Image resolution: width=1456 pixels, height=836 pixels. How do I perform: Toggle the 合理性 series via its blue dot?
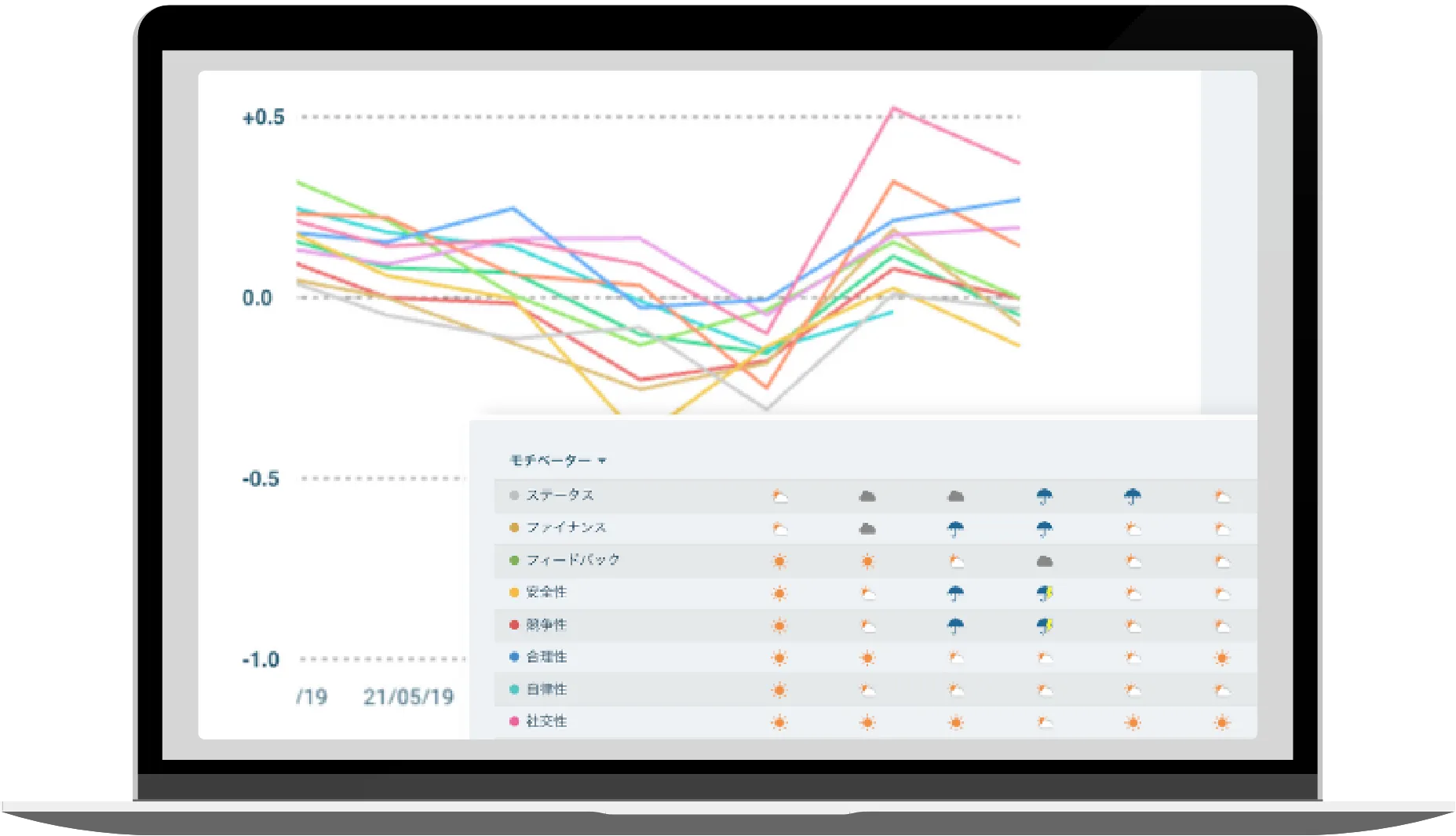514,657
